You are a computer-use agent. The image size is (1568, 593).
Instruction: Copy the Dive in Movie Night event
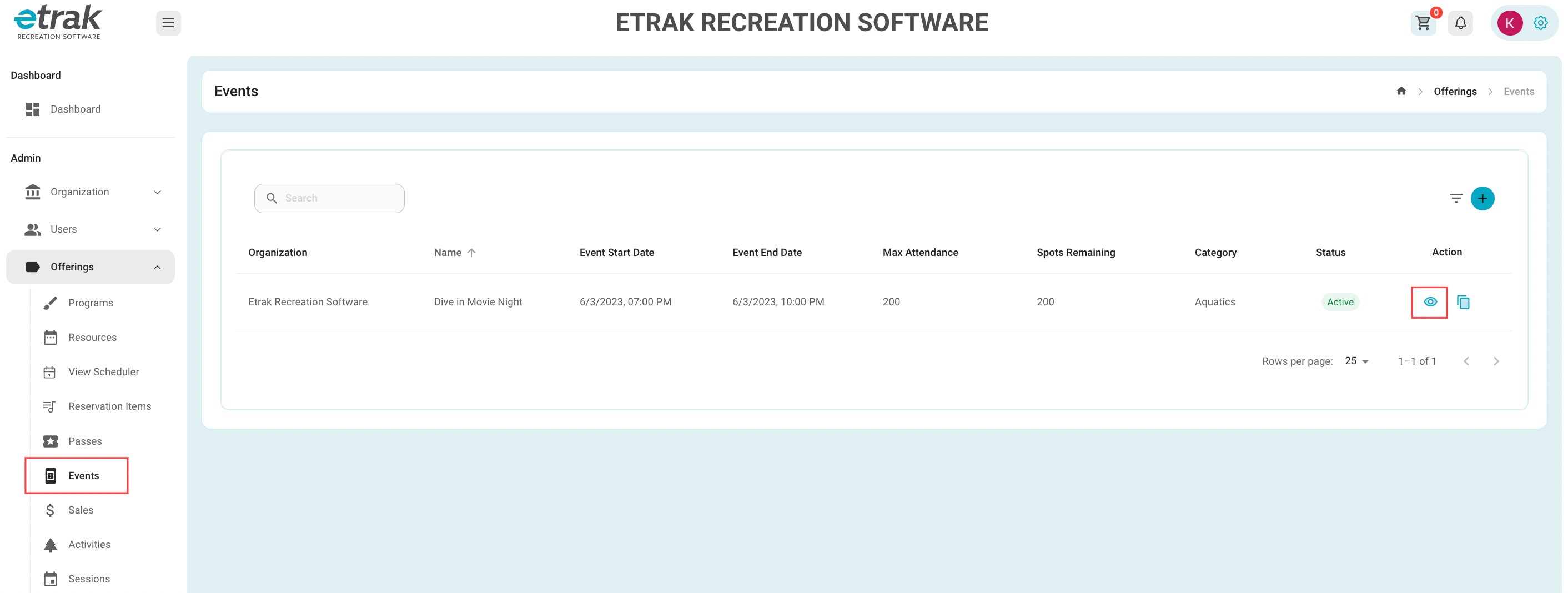point(1463,302)
